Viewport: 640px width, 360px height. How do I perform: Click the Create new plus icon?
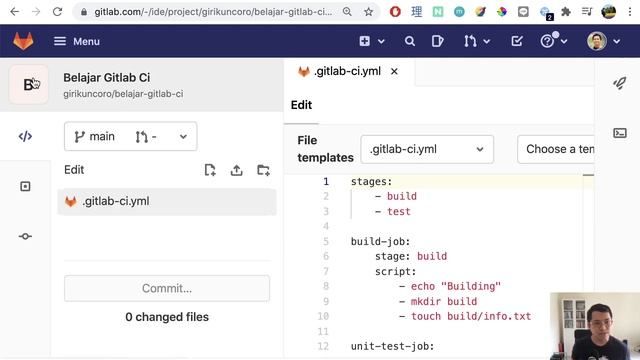(364, 41)
